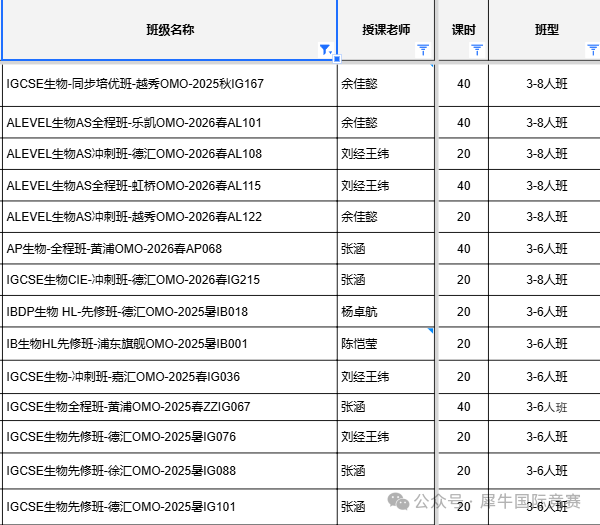Open the 班级名称 column filter dropdown

point(325,49)
